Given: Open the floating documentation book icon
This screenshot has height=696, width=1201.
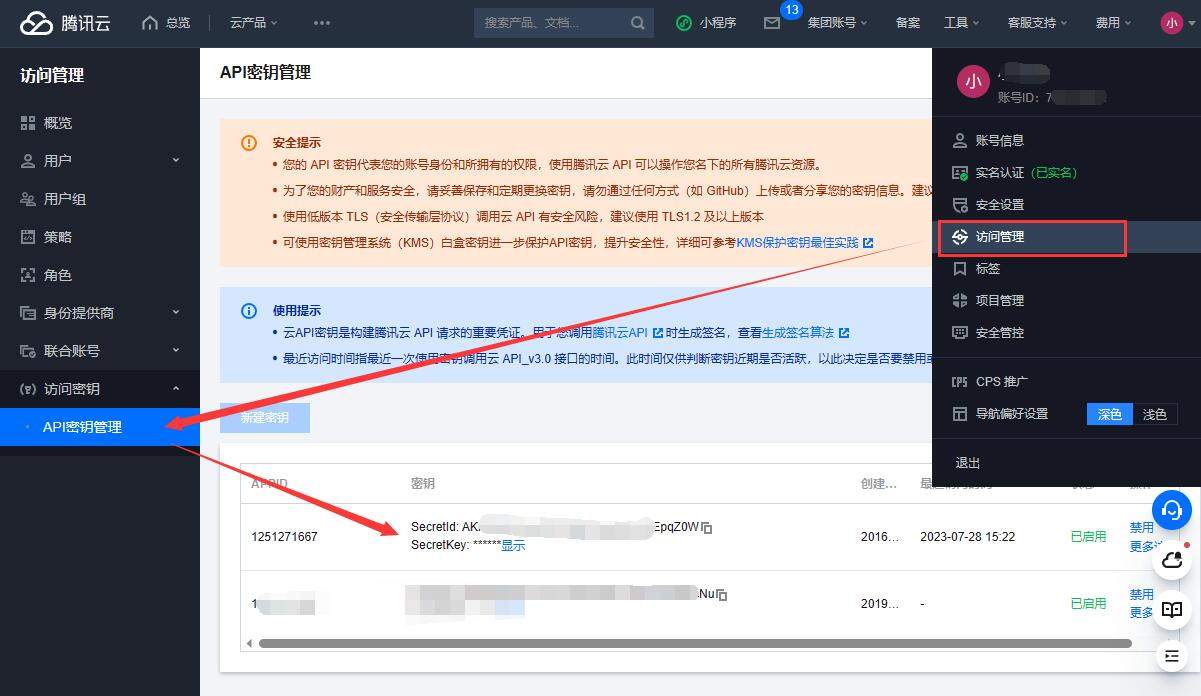Looking at the screenshot, I should pos(1172,609).
